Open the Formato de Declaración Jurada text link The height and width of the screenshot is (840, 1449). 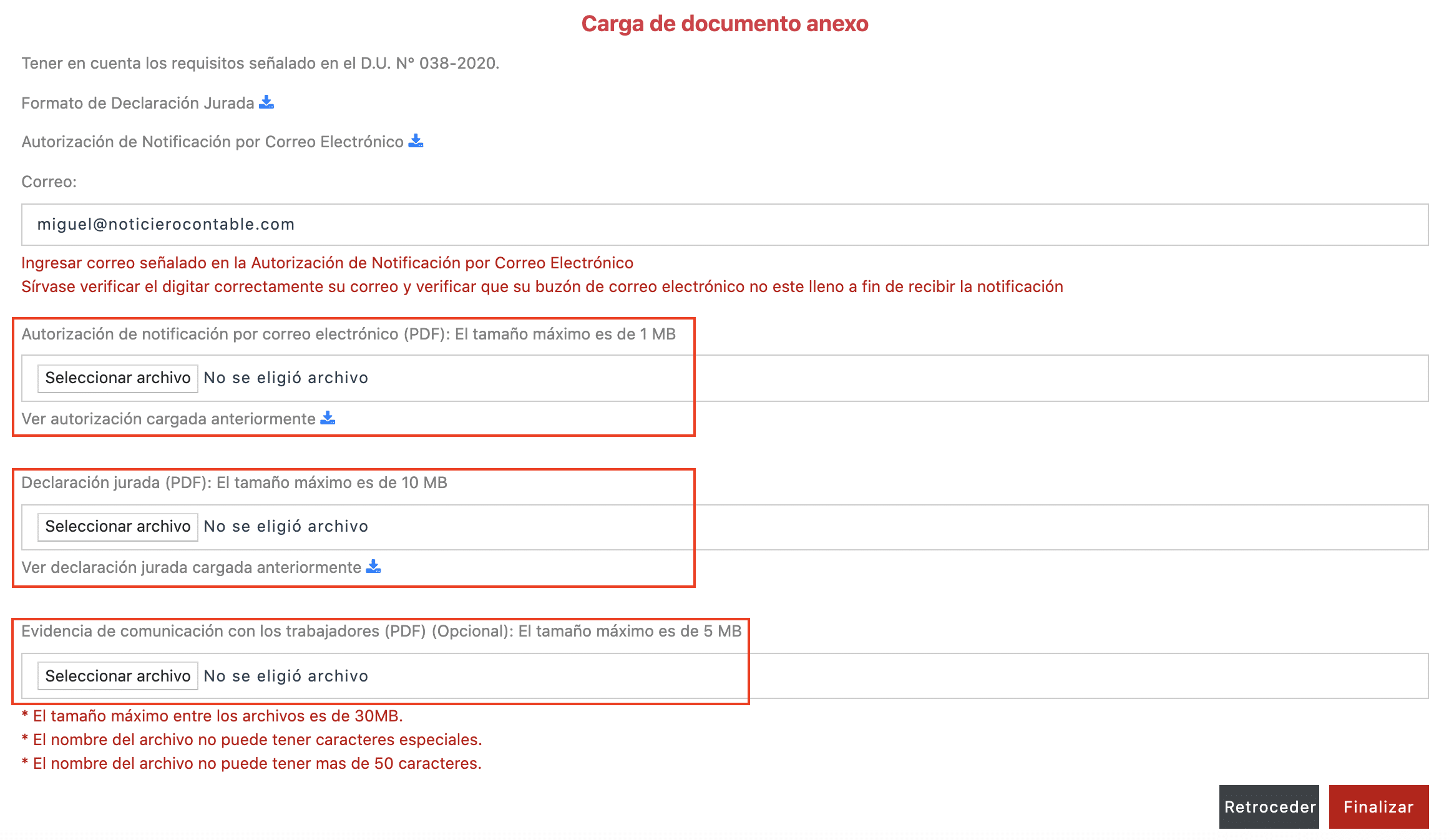coord(137,103)
